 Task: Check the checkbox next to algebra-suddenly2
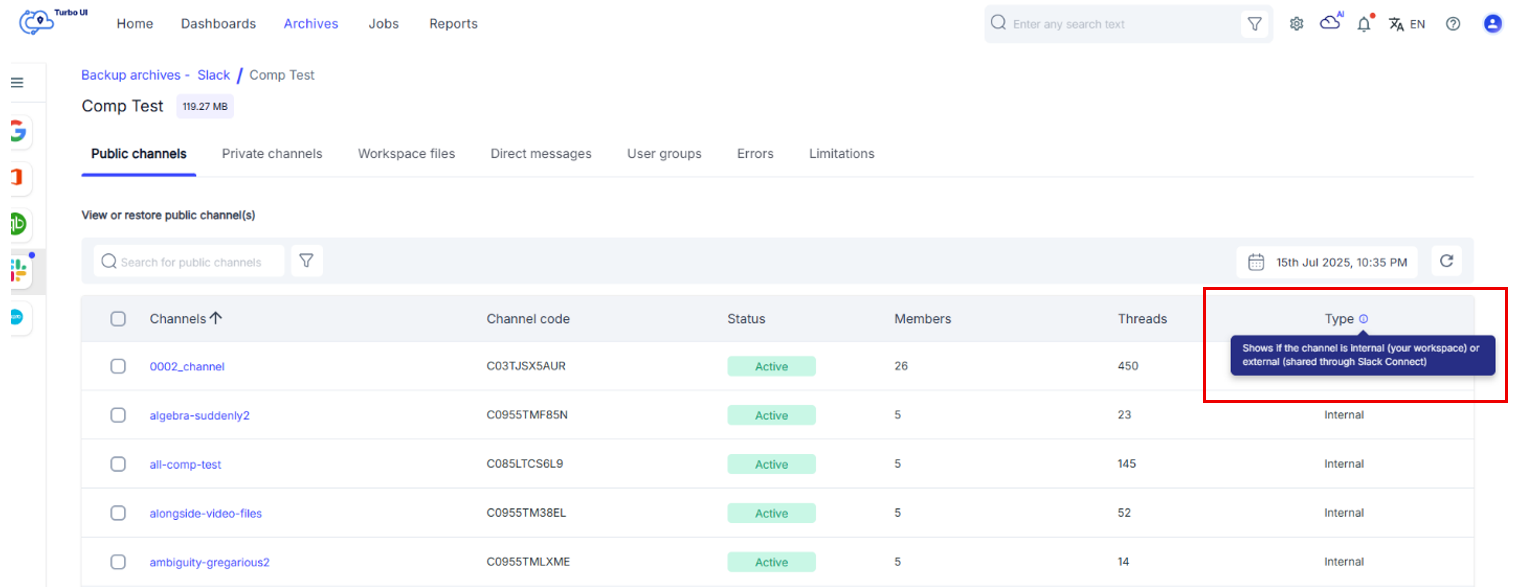(118, 414)
